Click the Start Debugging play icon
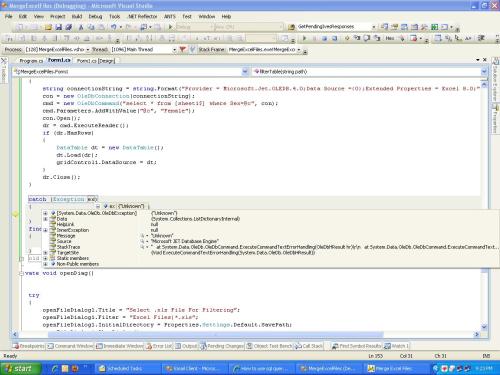Screen dimensions: 500x375 pyautogui.click(x=170, y=27)
